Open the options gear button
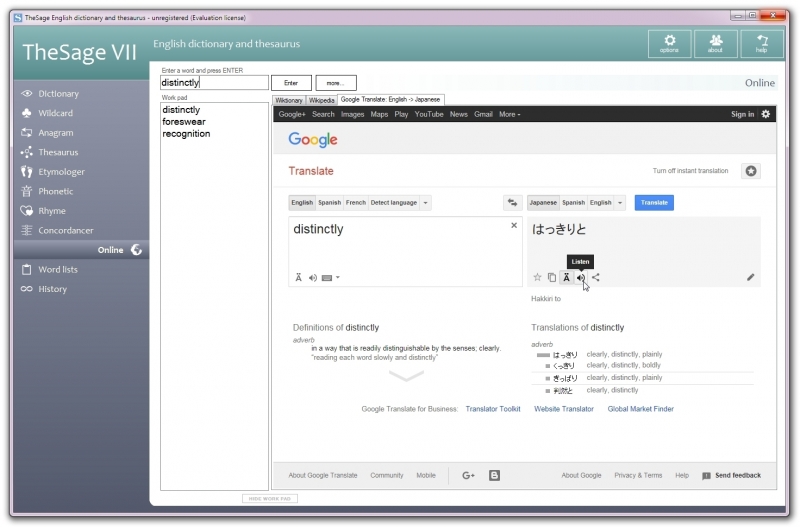This screenshot has height=527, width=800. pos(669,44)
